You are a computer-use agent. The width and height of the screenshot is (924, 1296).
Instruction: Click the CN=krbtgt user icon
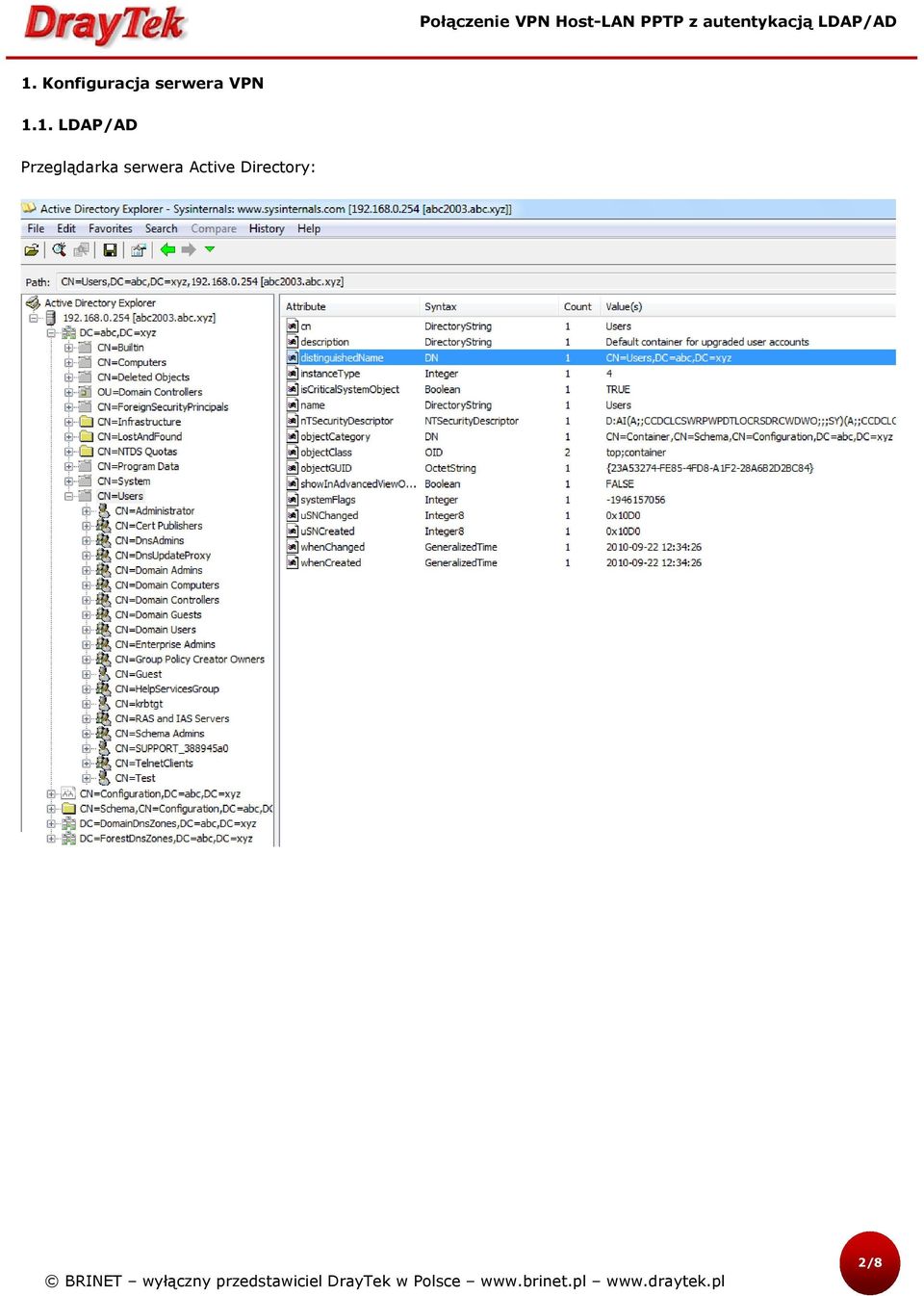103,704
